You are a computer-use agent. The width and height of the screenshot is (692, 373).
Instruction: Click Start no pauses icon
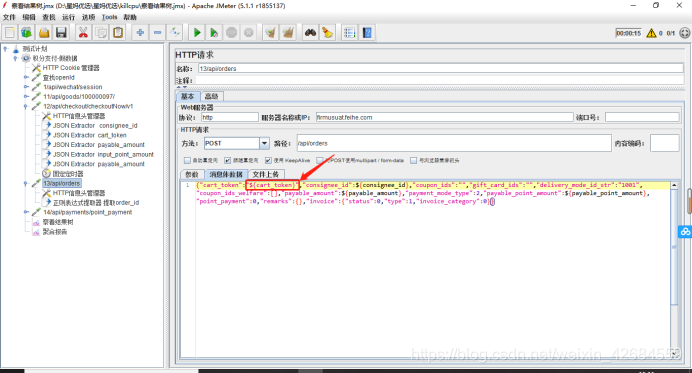tap(214, 33)
